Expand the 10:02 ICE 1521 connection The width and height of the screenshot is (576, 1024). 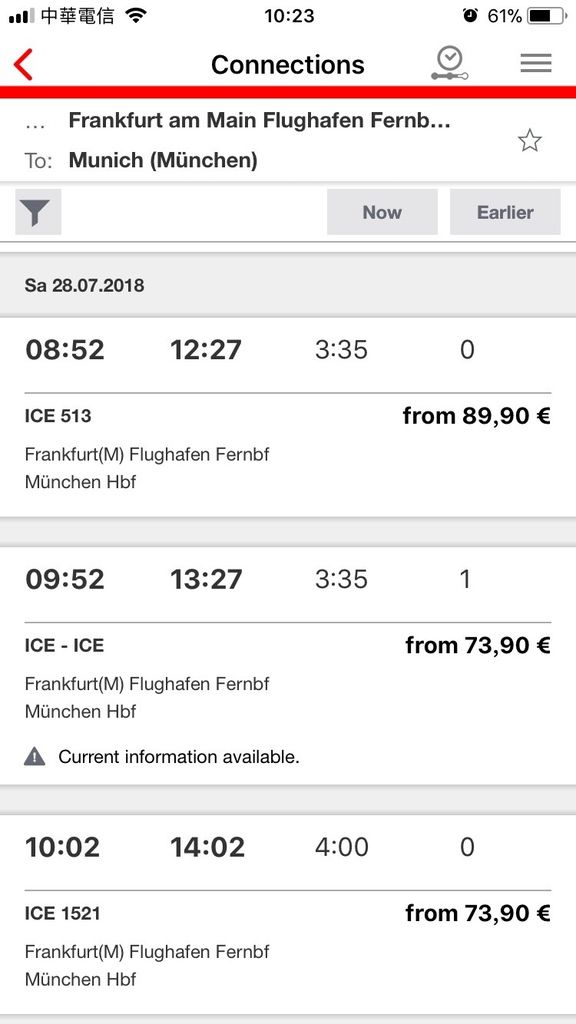tap(288, 914)
